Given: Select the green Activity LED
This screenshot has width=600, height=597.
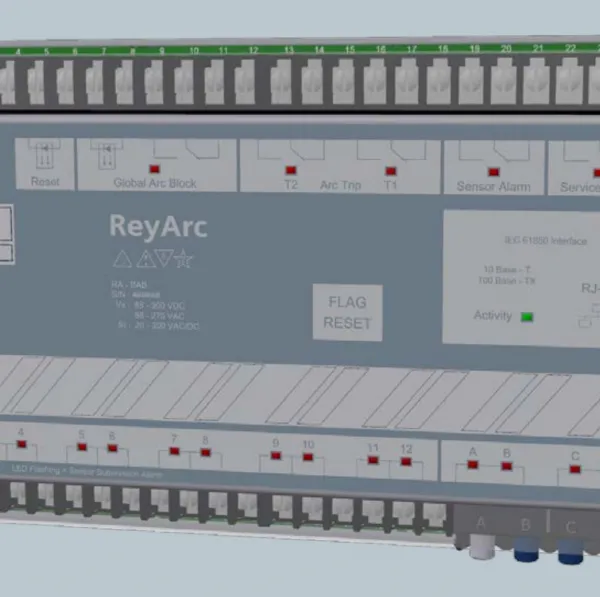Looking at the screenshot, I should tap(527, 317).
